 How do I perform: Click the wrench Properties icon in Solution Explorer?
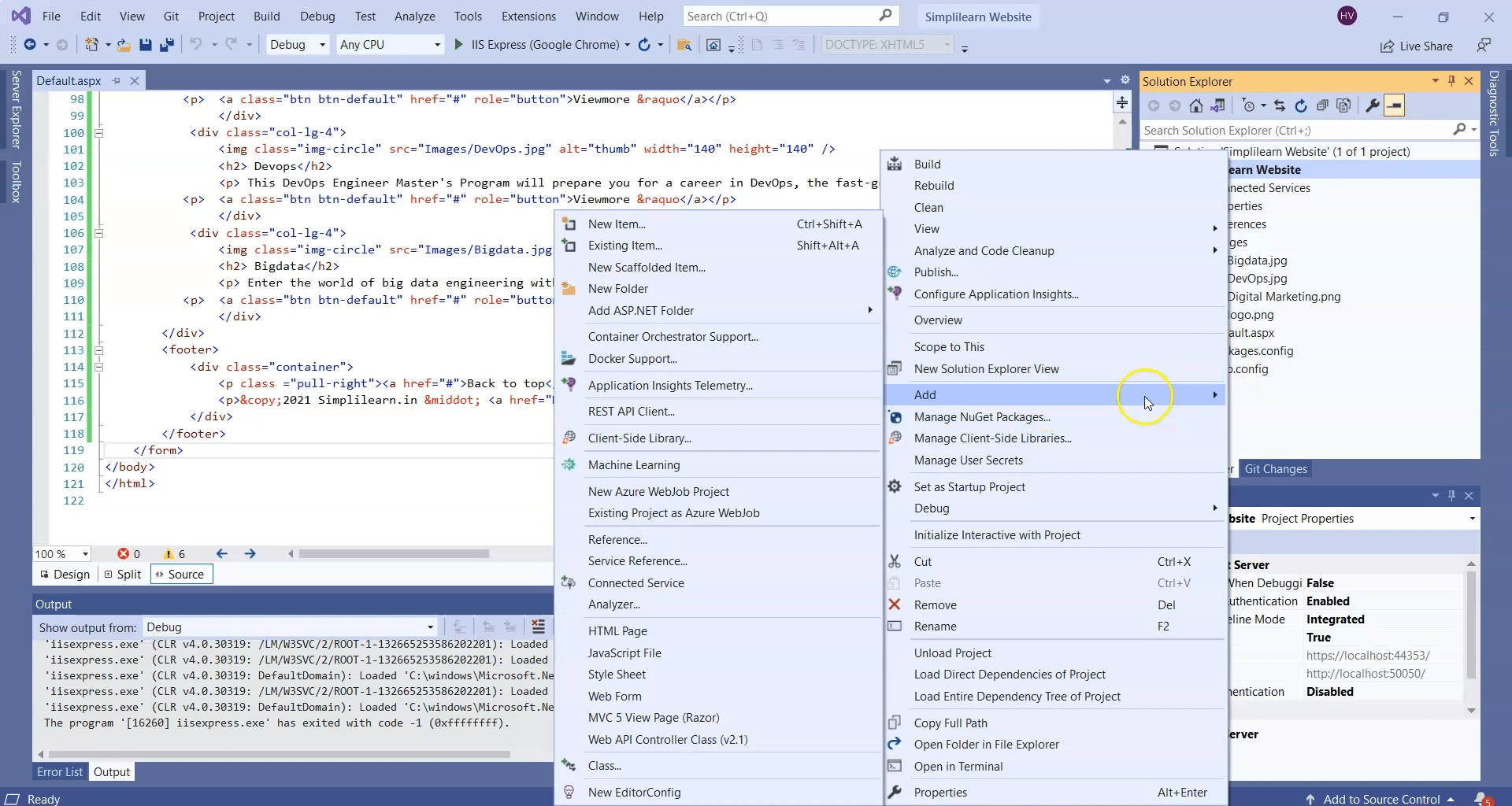click(1372, 105)
